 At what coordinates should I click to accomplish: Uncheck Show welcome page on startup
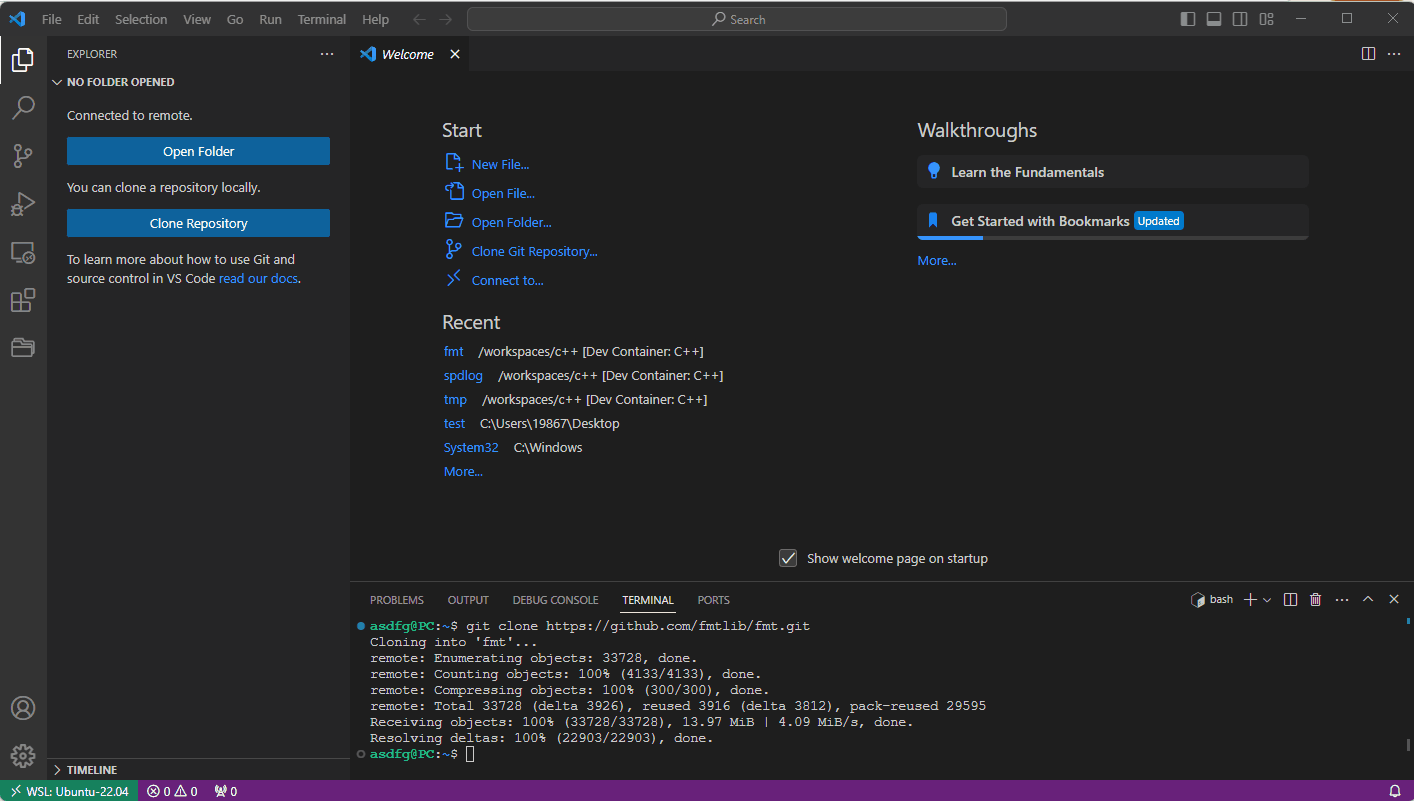(x=788, y=558)
